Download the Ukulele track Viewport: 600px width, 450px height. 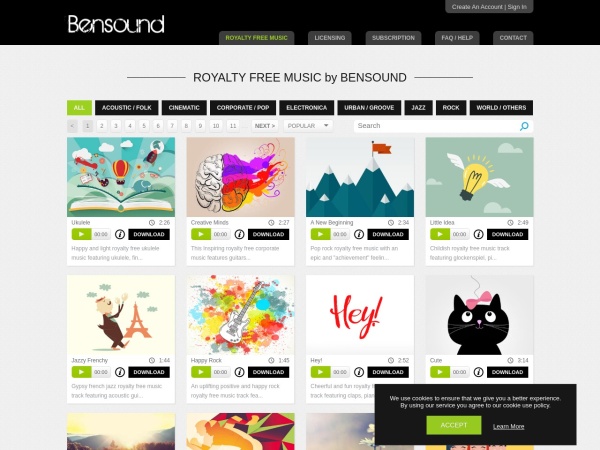[x=149, y=234]
